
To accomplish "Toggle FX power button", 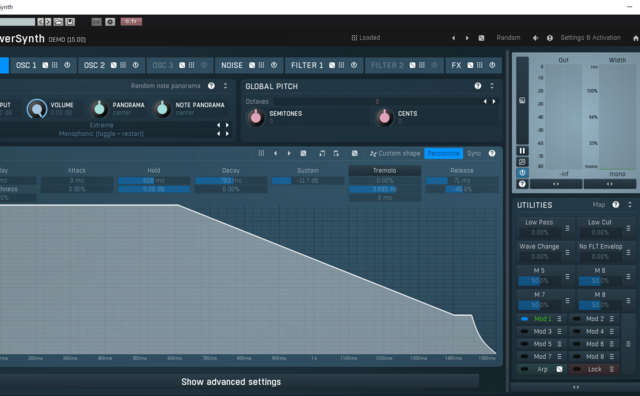I will [492, 65].
